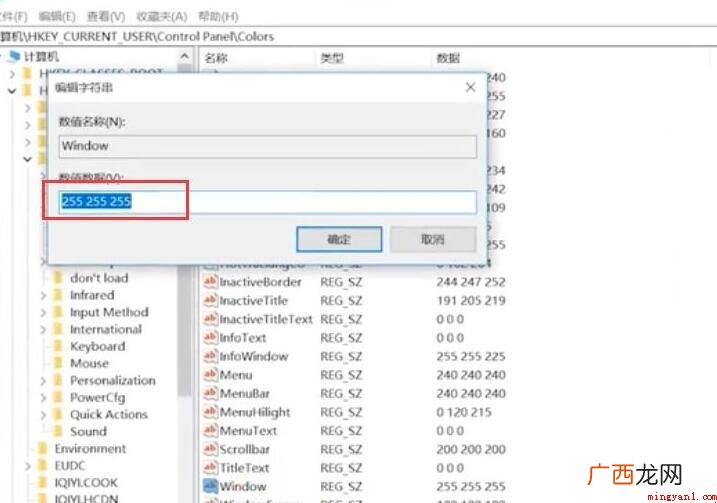Open the 查看(V) menu
Screen dimensions: 717x503
point(106,16)
